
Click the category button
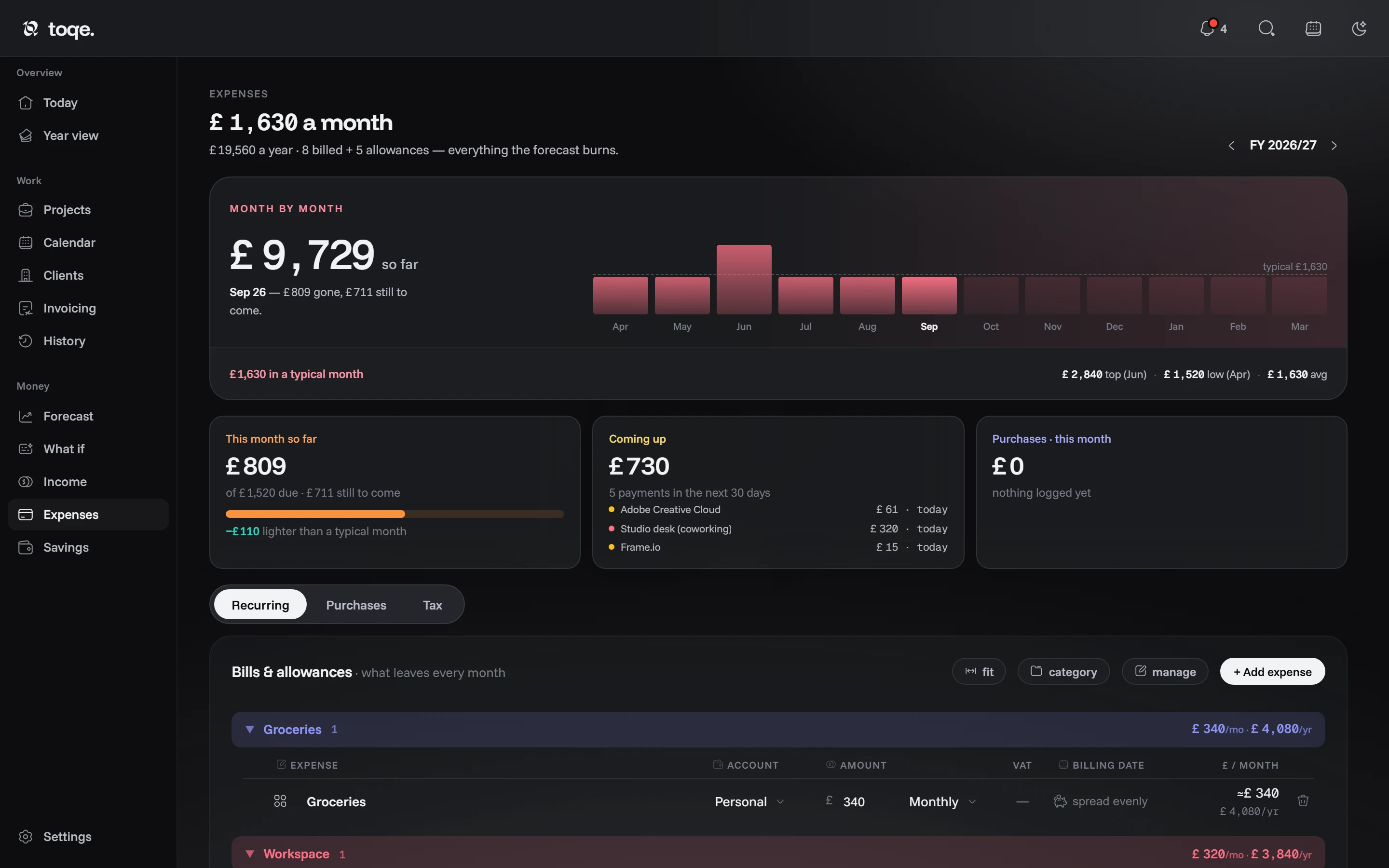(x=1063, y=671)
